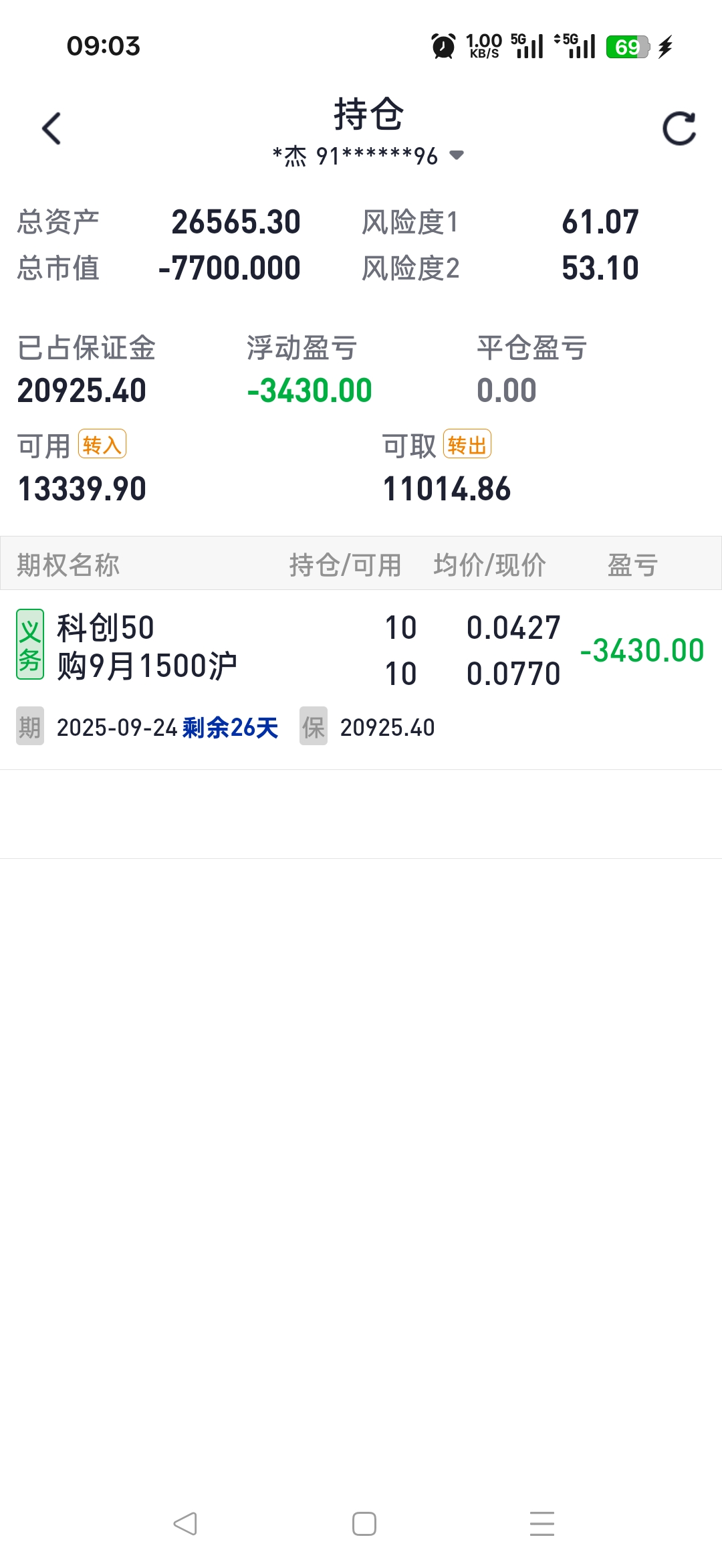The width and height of the screenshot is (722, 1568).
Task: Sort by 均价/现价 column header
Action: pyautogui.click(x=489, y=565)
